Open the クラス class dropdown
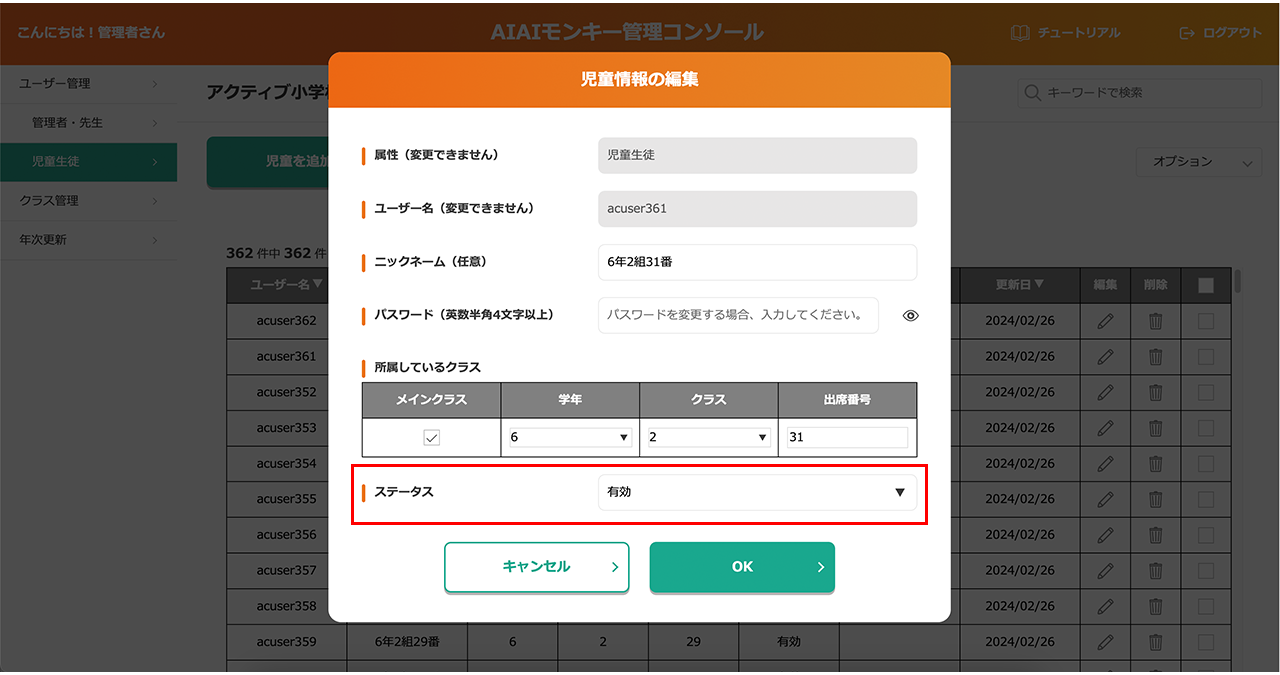1280x675 pixels. coord(708,438)
